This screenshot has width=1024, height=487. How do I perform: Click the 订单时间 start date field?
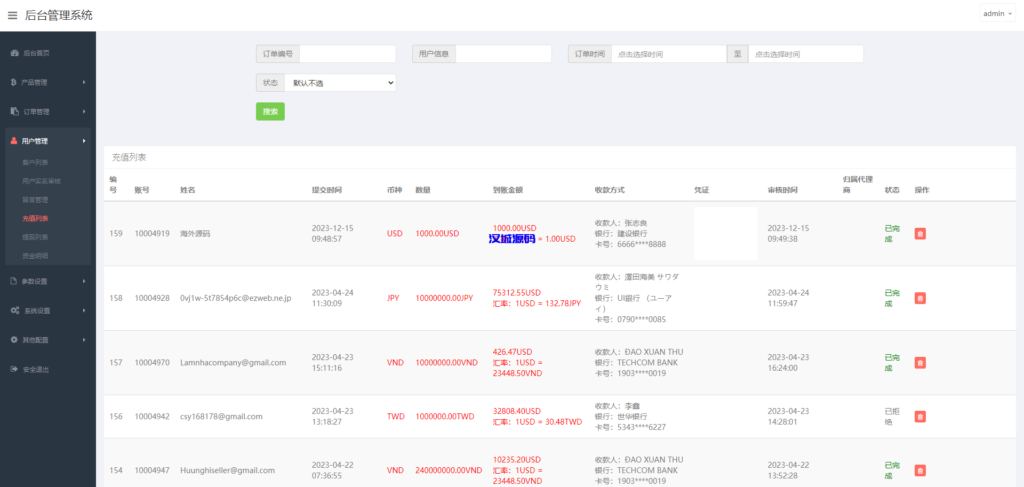tap(668, 54)
